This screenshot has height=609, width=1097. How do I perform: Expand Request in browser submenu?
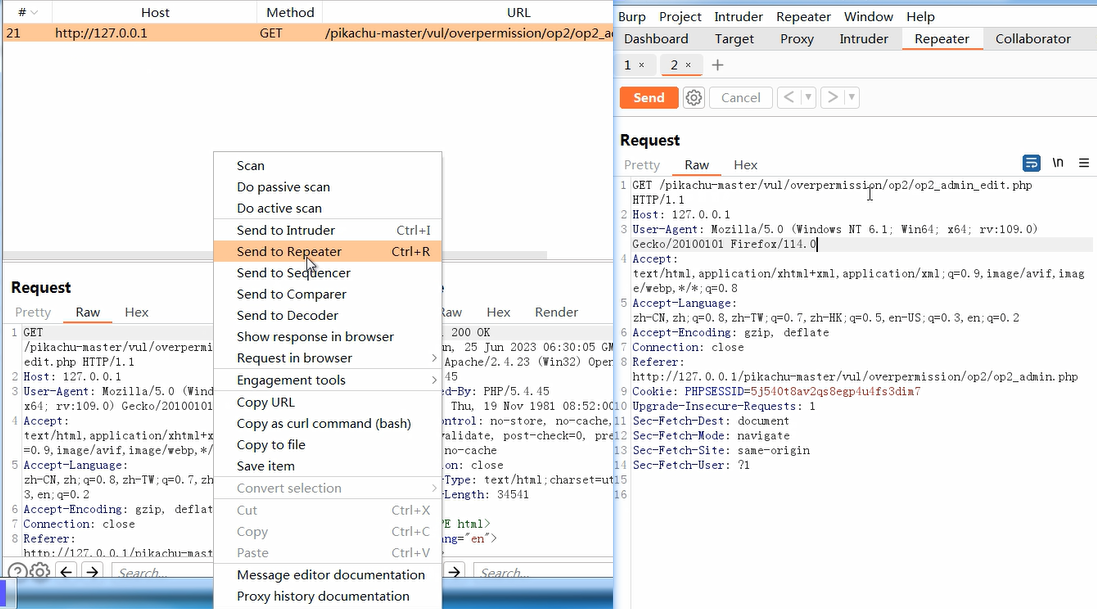[327, 358]
